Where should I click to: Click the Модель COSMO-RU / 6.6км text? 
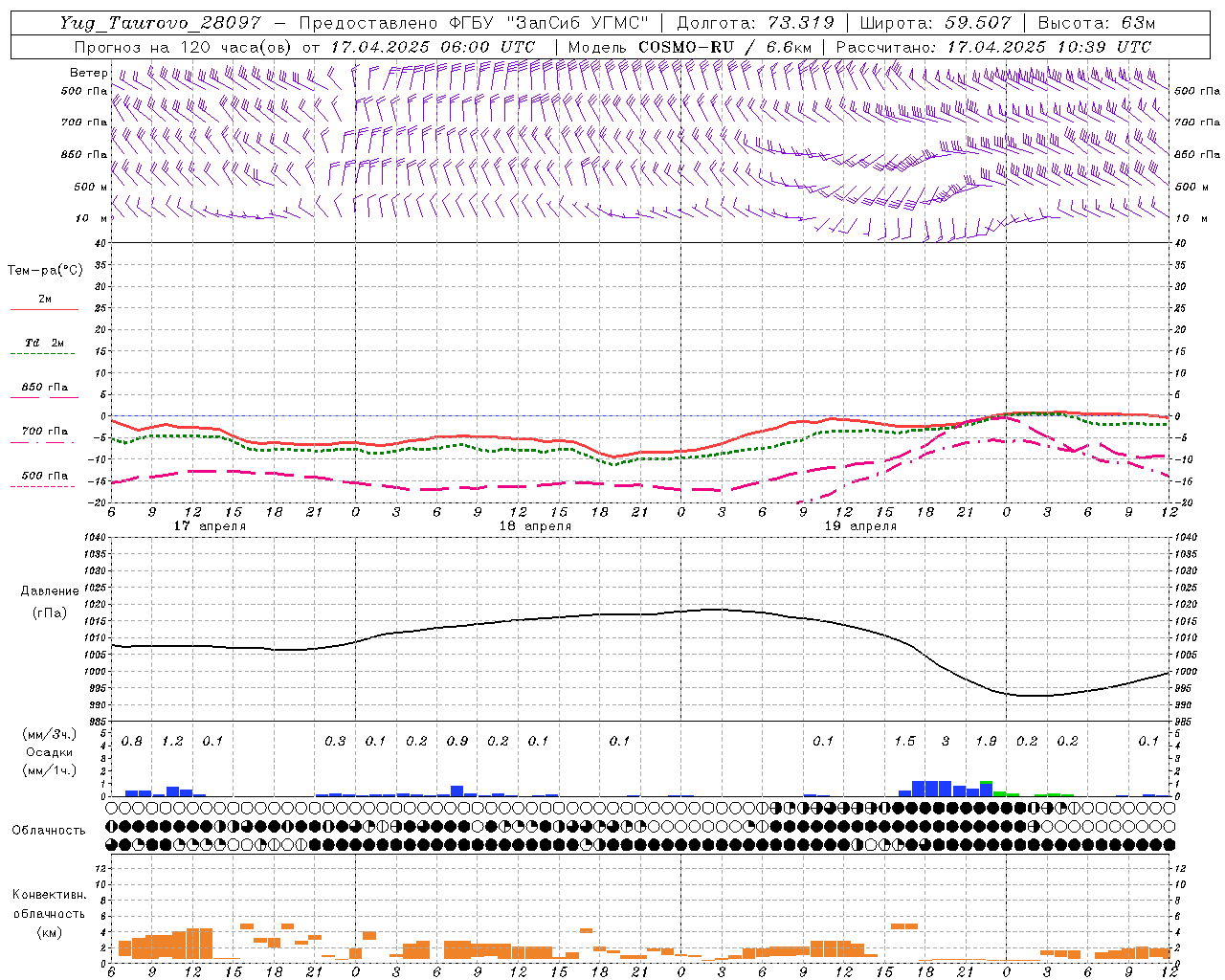pyautogui.click(x=690, y=47)
